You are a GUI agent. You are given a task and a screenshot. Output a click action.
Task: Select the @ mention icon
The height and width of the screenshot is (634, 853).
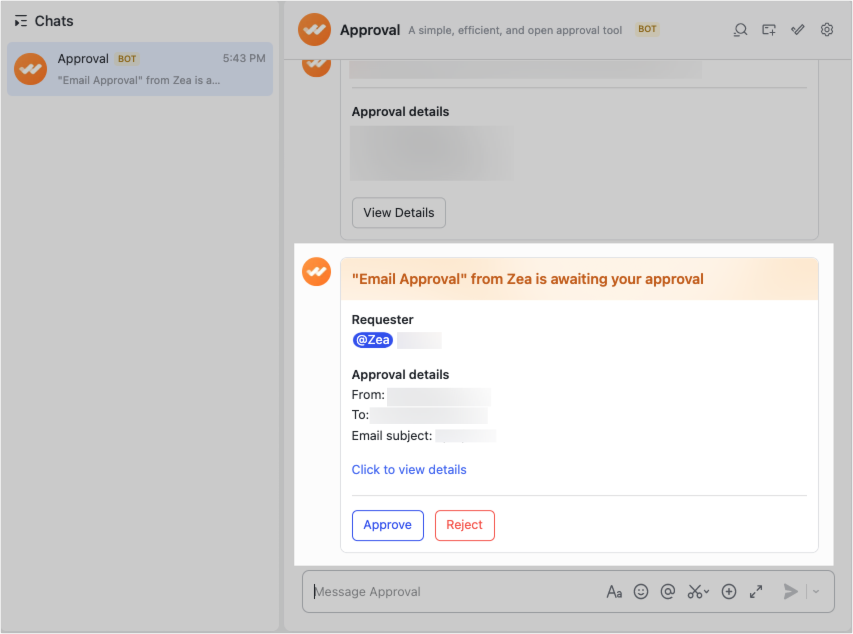(667, 591)
